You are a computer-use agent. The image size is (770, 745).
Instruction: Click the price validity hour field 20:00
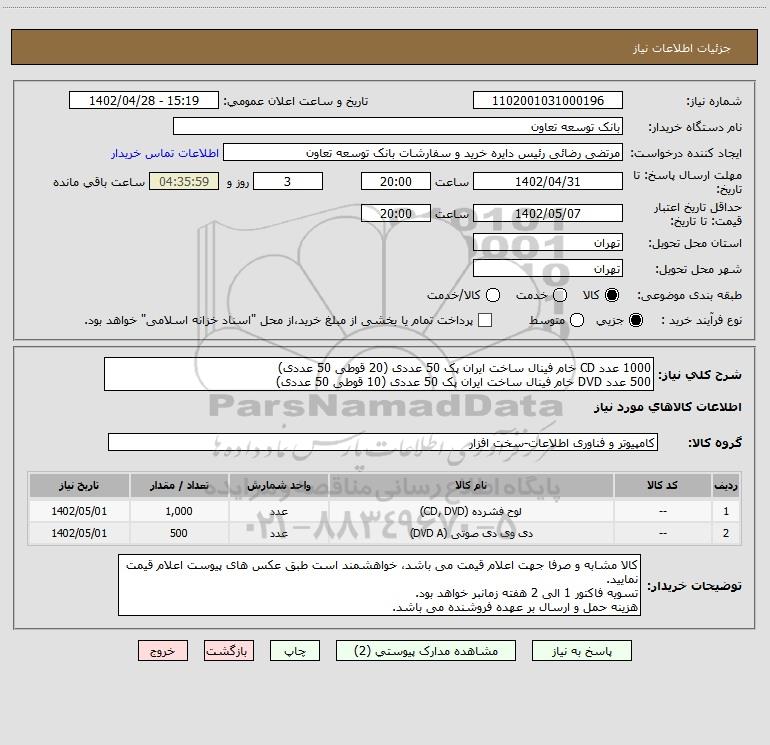click(396, 213)
